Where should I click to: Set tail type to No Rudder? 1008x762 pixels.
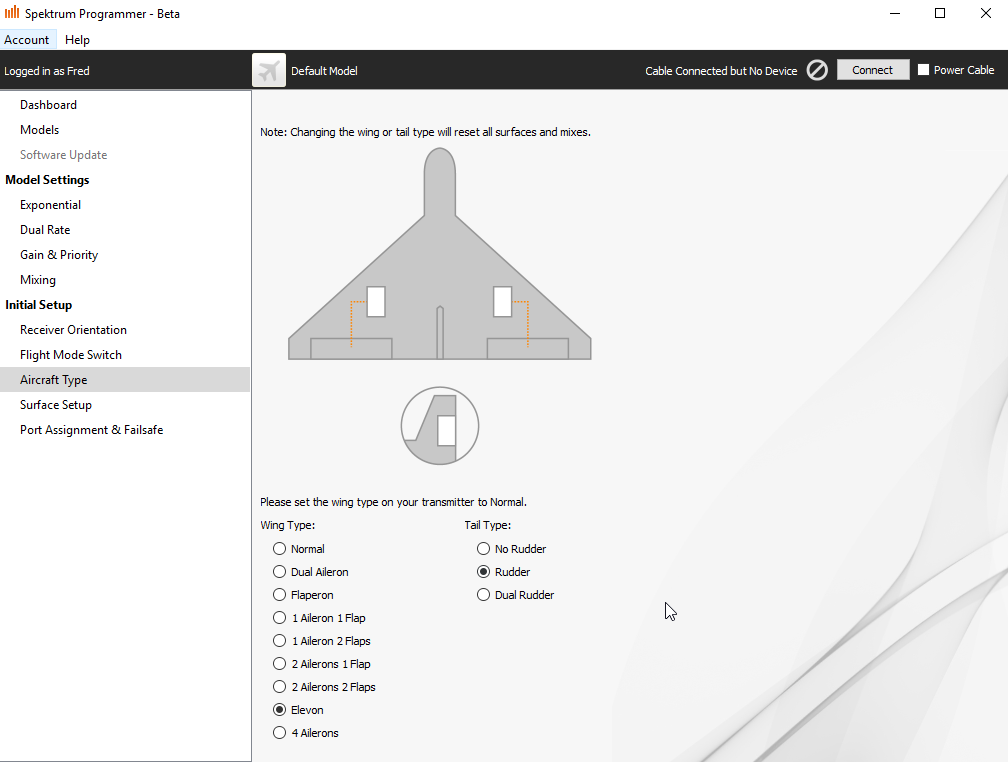click(484, 549)
